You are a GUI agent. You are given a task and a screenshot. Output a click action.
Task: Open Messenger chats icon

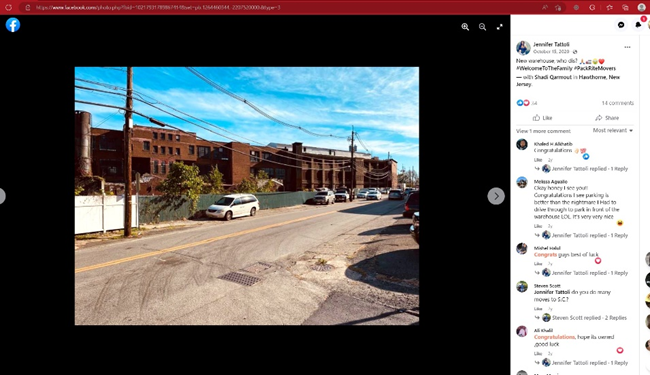pyautogui.click(x=621, y=25)
